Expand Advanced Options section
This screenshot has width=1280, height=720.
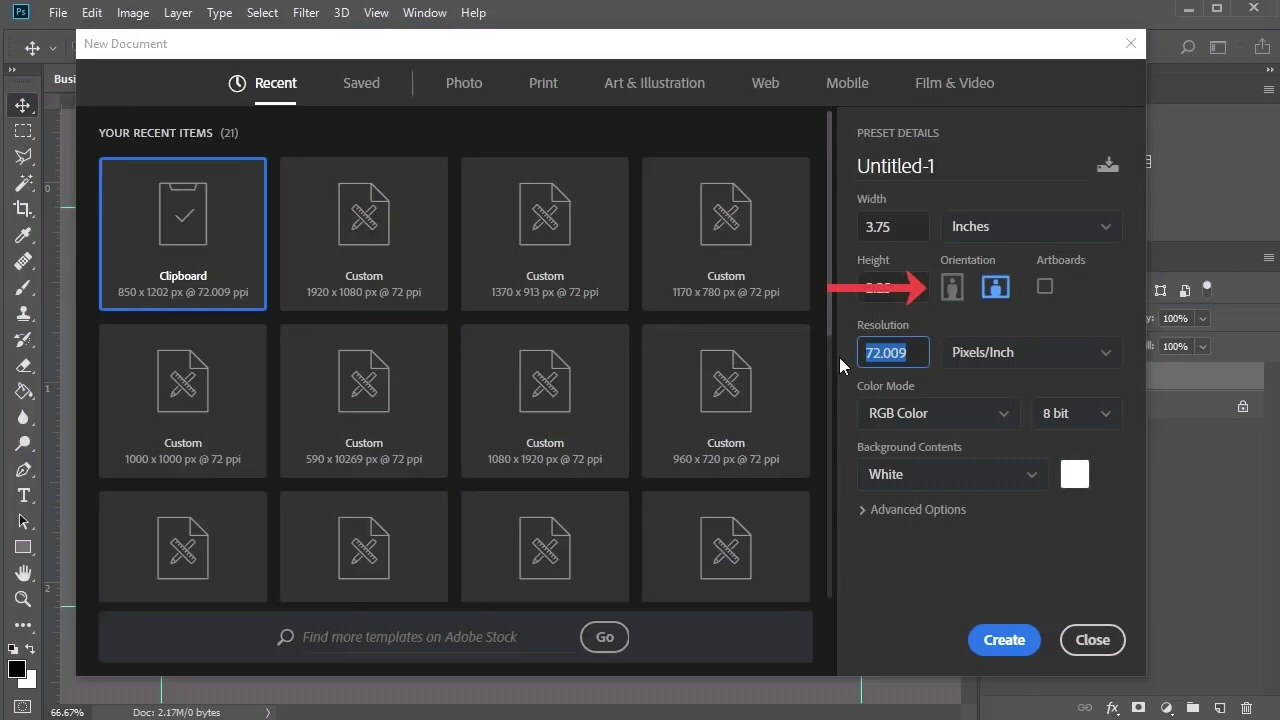tap(911, 510)
